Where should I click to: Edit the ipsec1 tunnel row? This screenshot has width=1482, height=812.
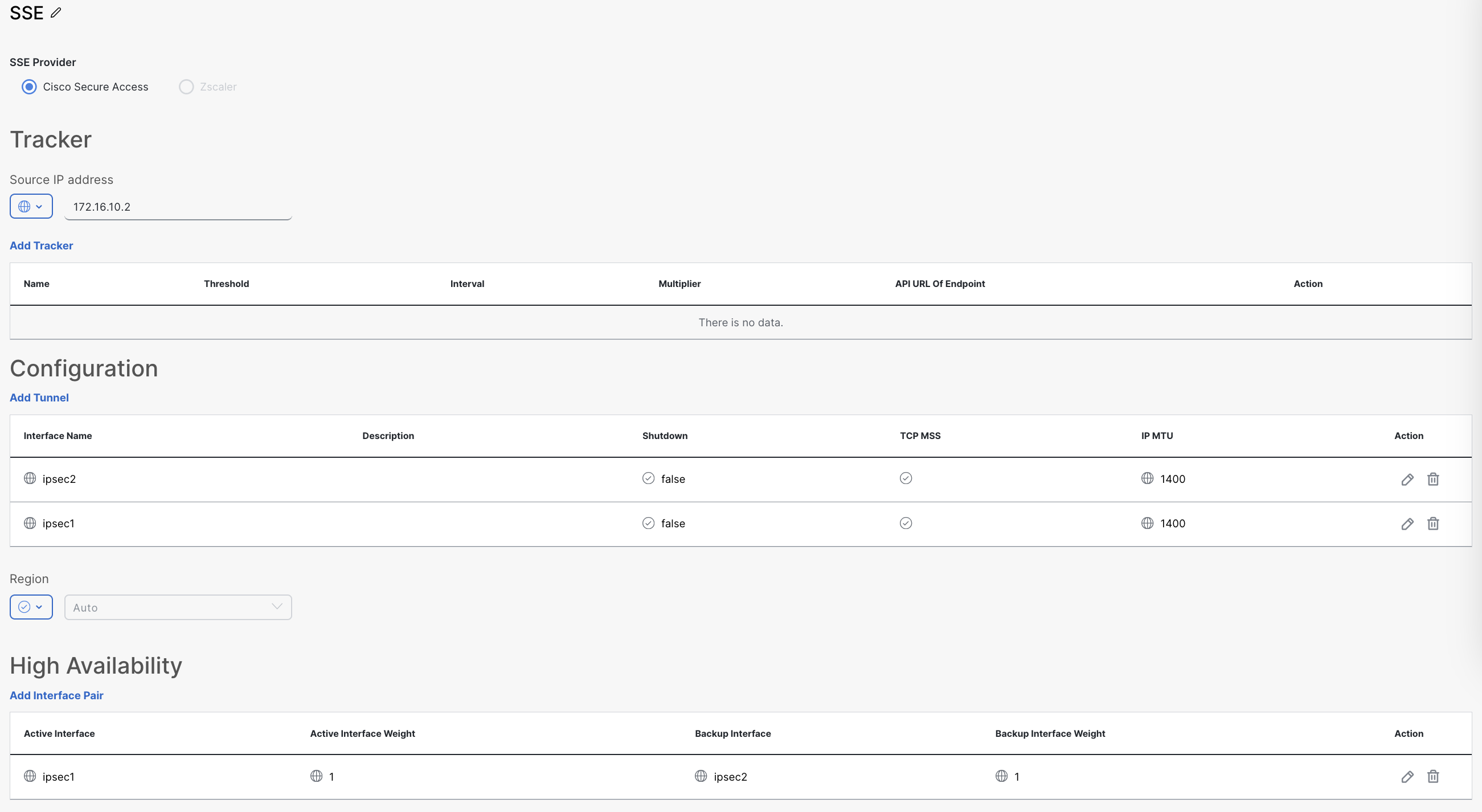(1407, 523)
